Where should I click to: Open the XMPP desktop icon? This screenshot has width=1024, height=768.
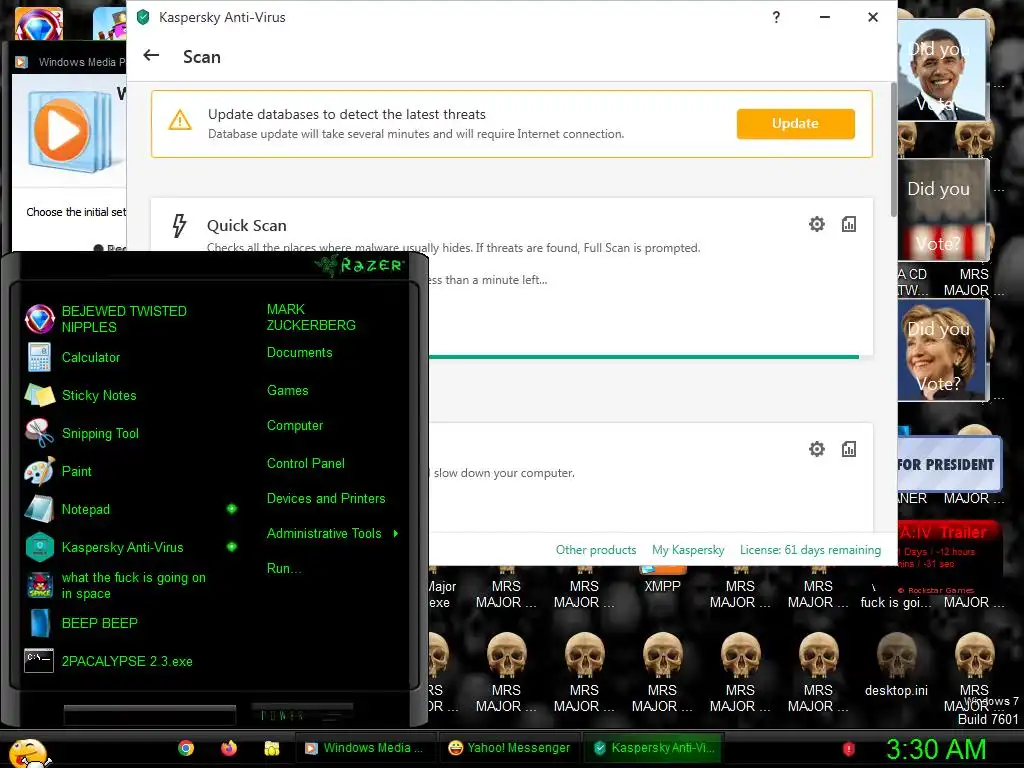(662, 580)
